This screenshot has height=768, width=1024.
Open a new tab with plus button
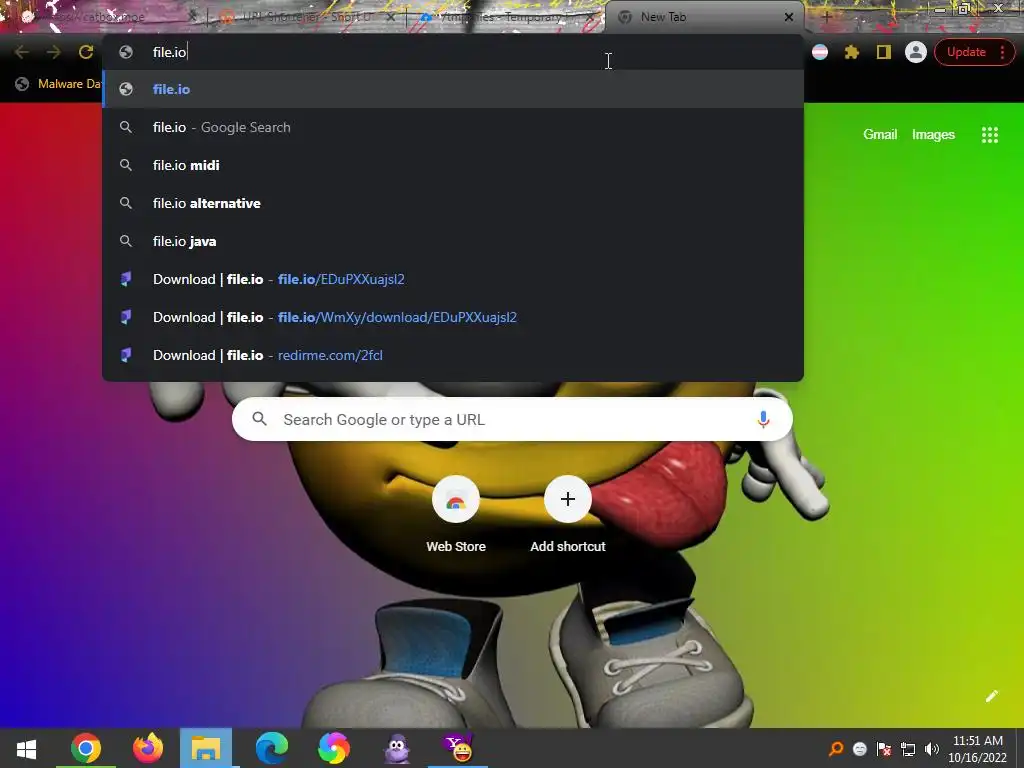(x=826, y=17)
